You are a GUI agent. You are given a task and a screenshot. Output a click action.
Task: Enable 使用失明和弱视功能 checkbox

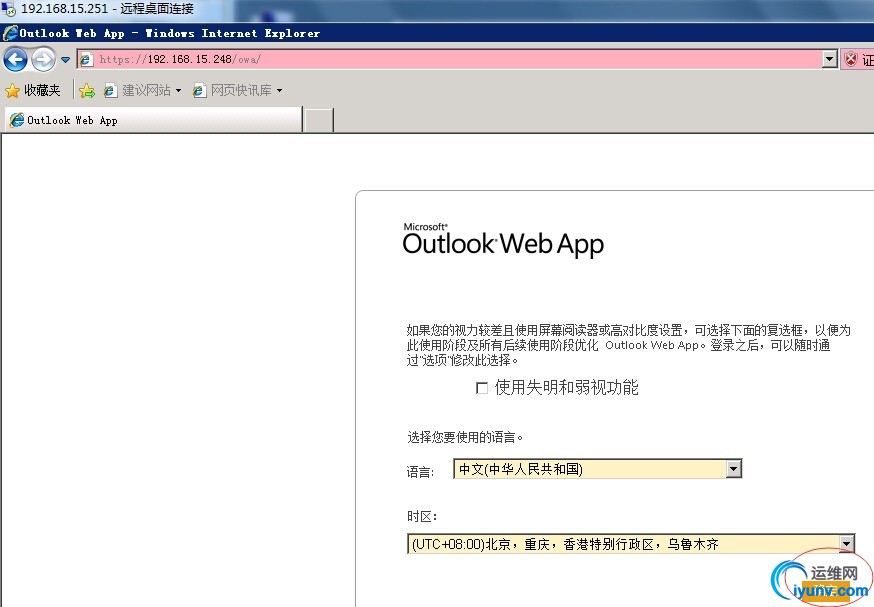tap(482, 387)
